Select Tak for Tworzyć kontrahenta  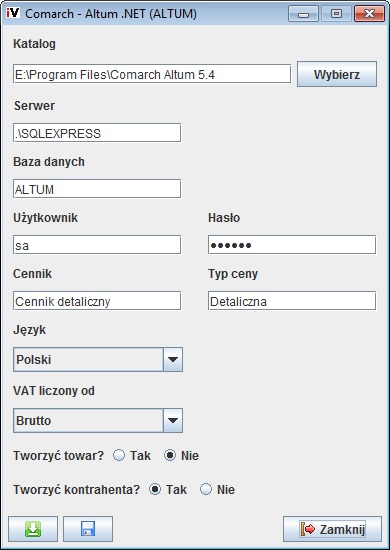click(x=155, y=489)
